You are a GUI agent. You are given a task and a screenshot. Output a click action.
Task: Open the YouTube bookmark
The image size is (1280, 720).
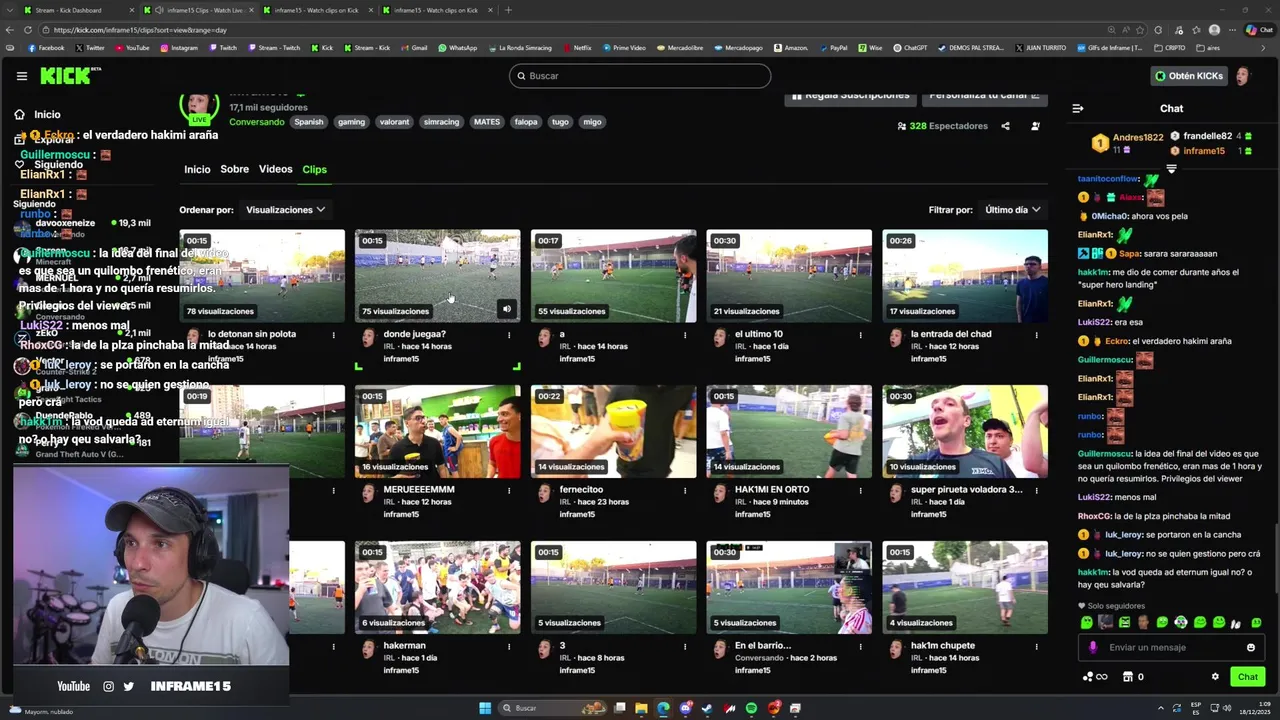tap(132, 47)
